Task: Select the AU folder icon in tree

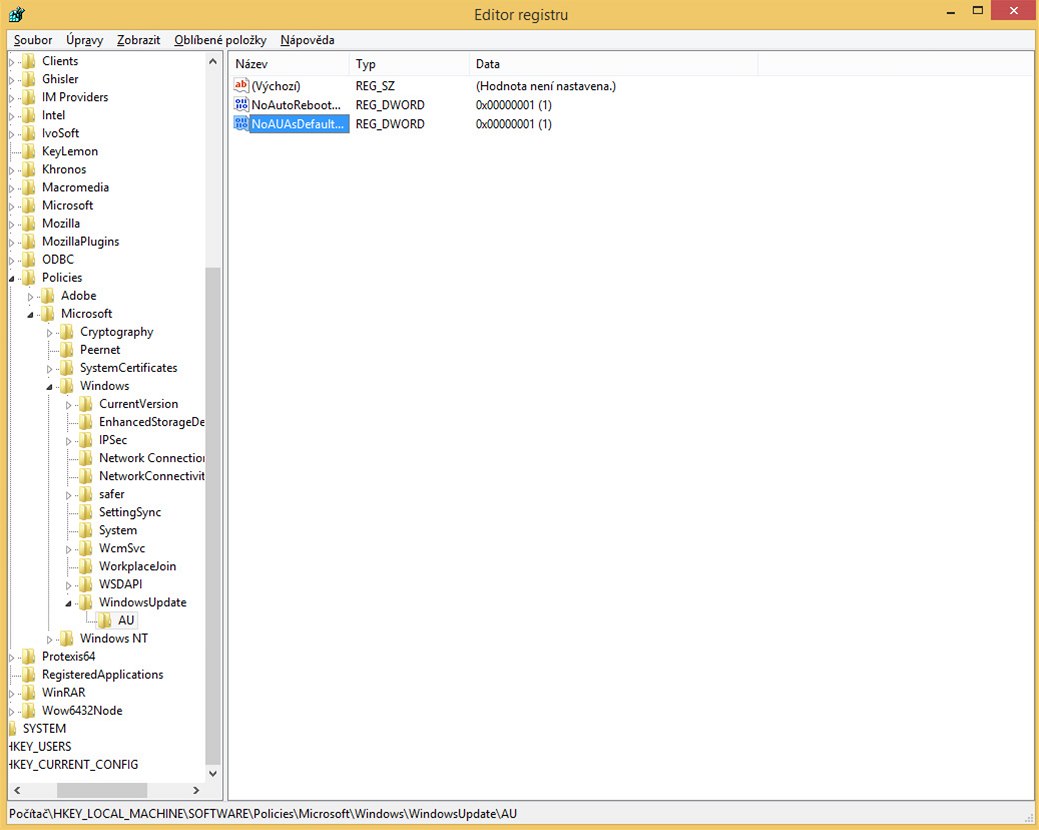Action: point(105,620)
